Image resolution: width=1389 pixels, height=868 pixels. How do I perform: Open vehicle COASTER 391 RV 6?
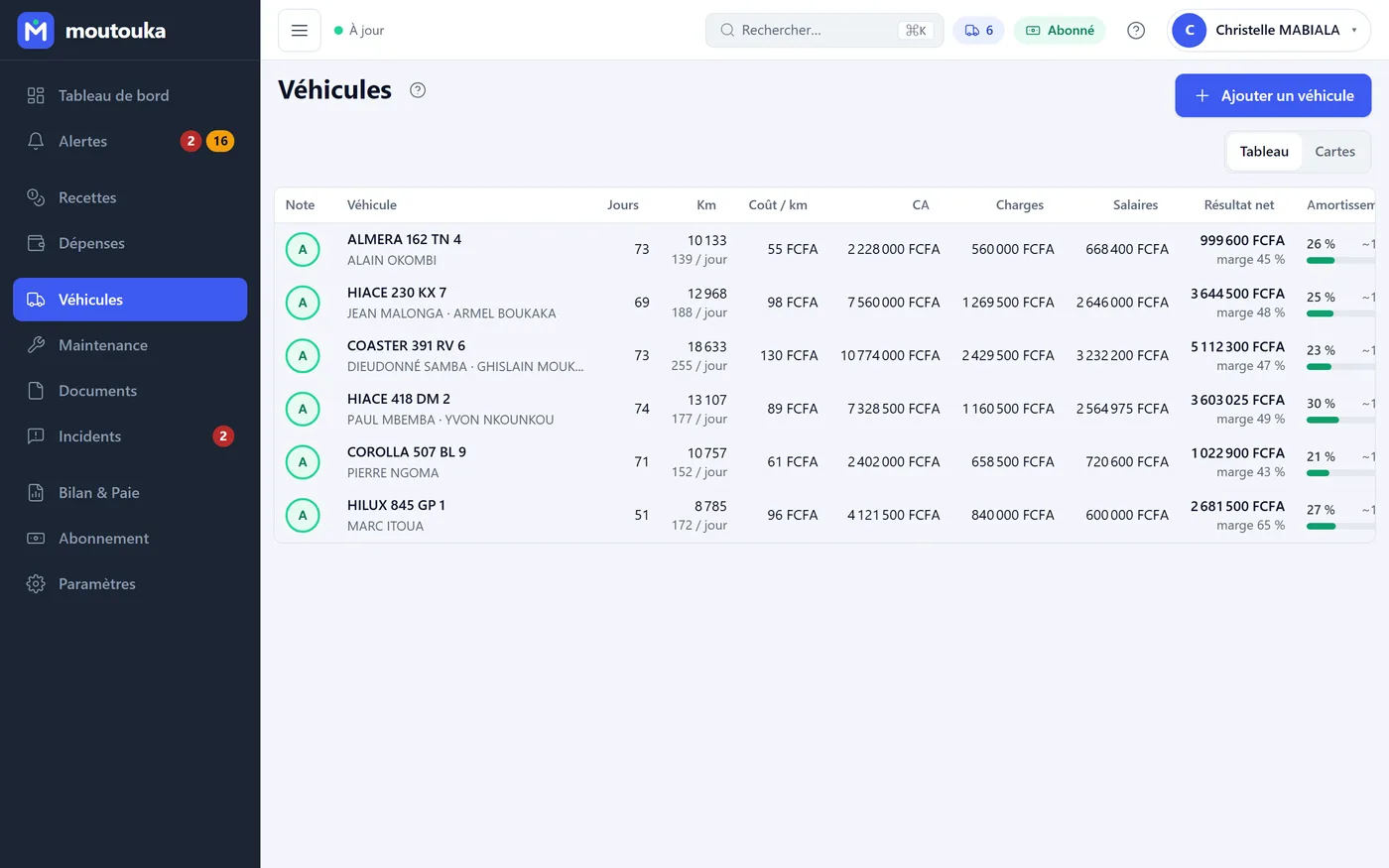point(406,346)
